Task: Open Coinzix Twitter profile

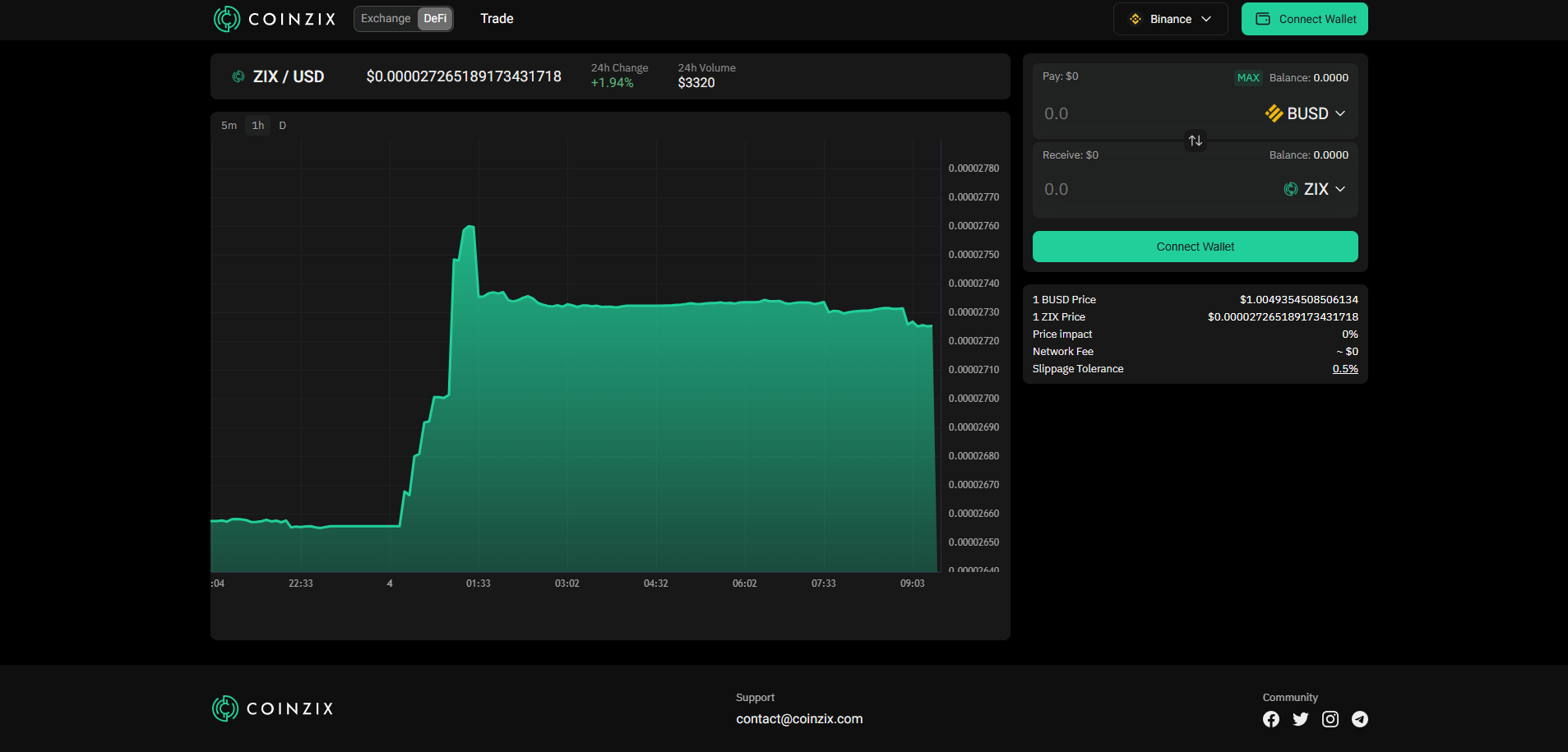Action: coord(1299,718)
